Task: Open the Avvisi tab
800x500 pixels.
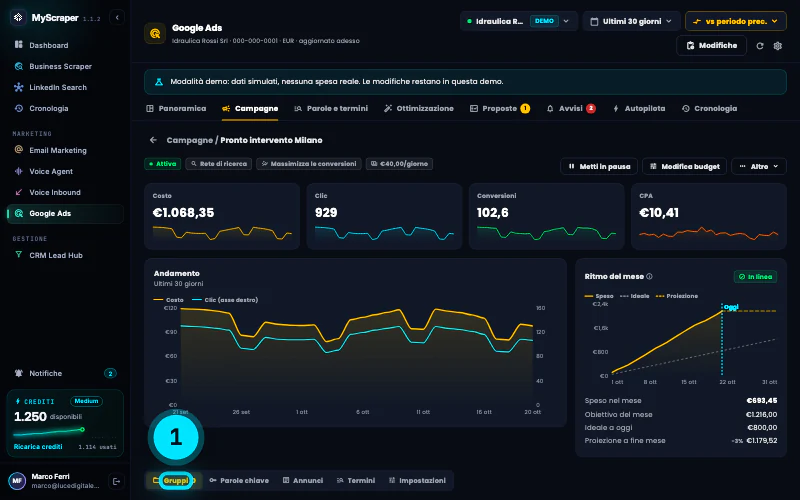Action: pyautogui.click(x=571, y=108)
